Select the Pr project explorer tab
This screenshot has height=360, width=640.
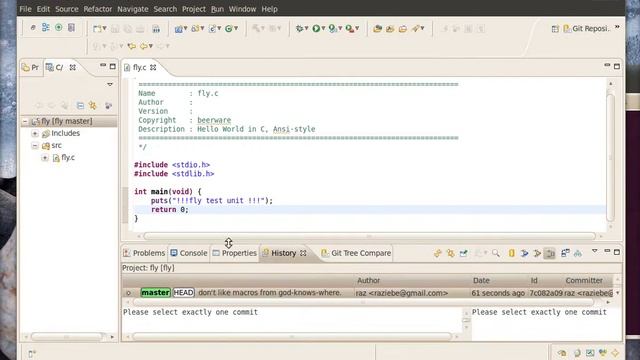pos(31,67)
